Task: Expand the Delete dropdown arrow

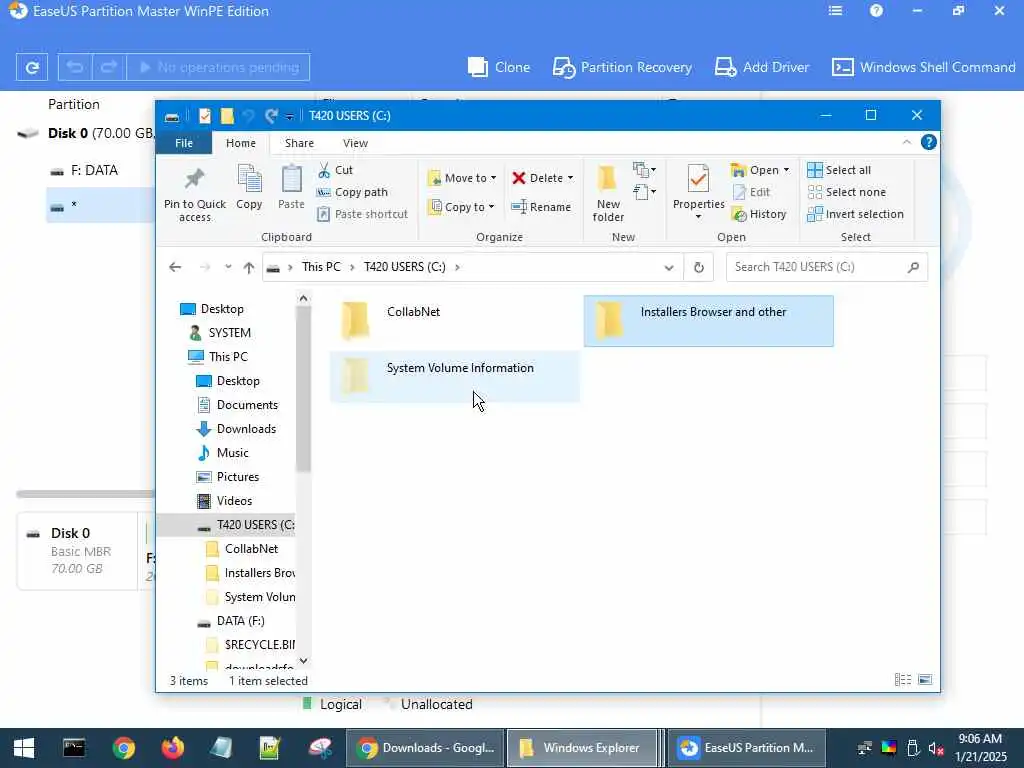Action: pos(570,178)
